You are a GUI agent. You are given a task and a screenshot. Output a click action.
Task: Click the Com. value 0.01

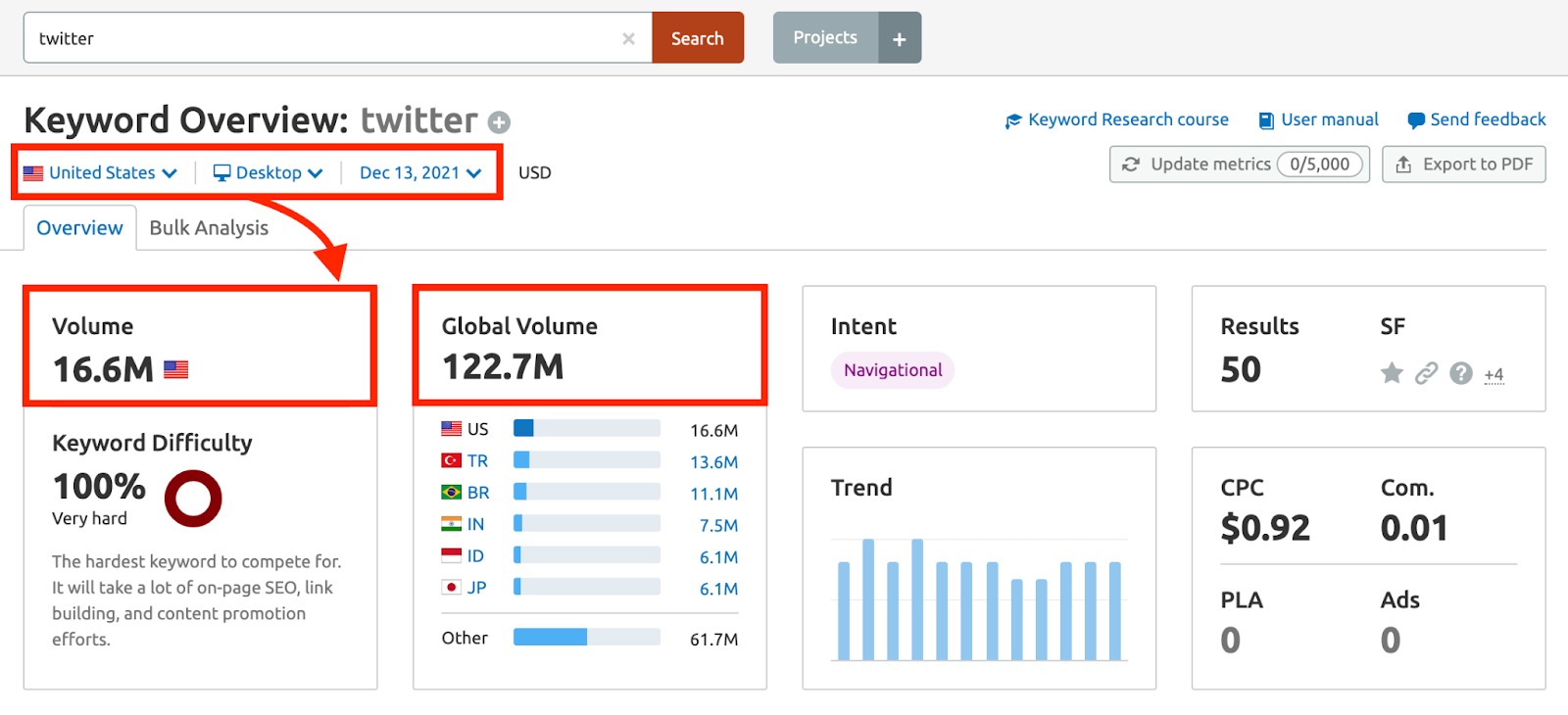[x=1414, y=529]
